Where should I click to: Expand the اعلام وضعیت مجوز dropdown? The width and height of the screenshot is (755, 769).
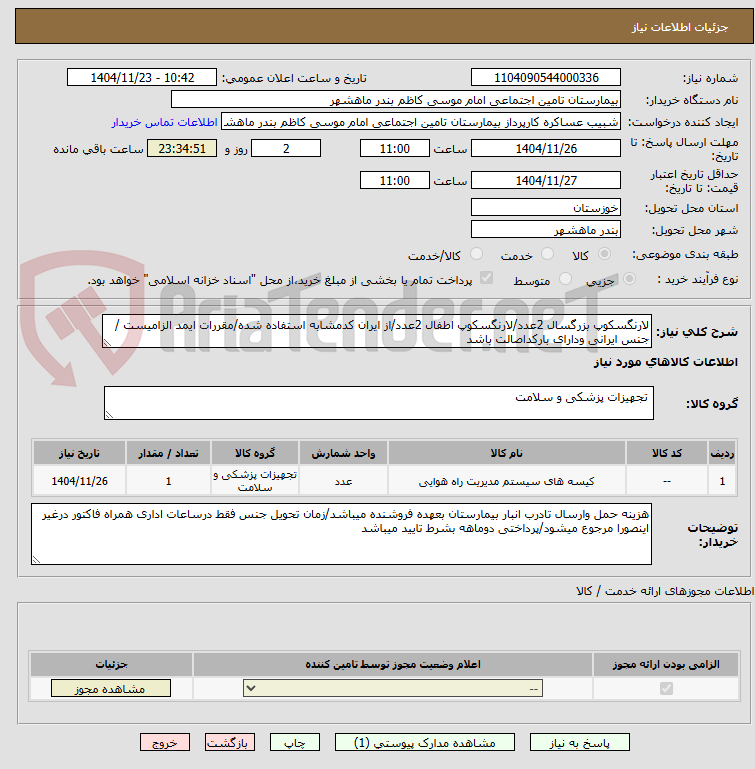(393, 689)
